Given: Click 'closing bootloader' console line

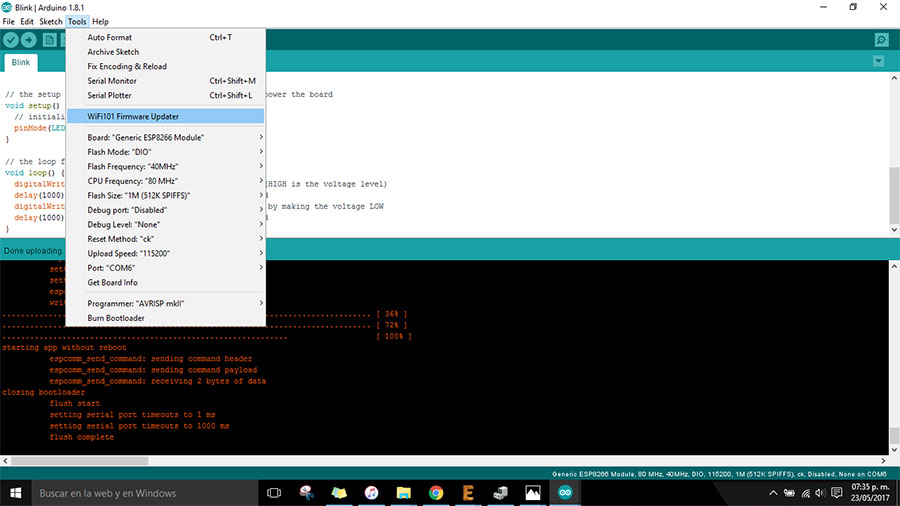Looking at the screenshot, I should [44, 392].
